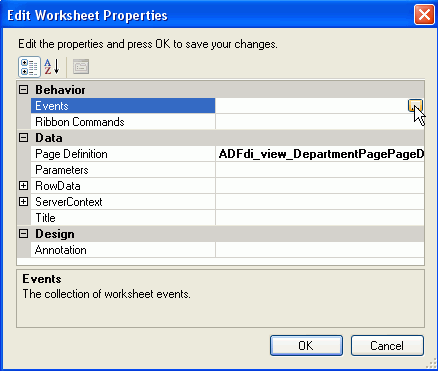The image size is (438, 371).
Task: Collapse the Behavior category
Action: 23,90
